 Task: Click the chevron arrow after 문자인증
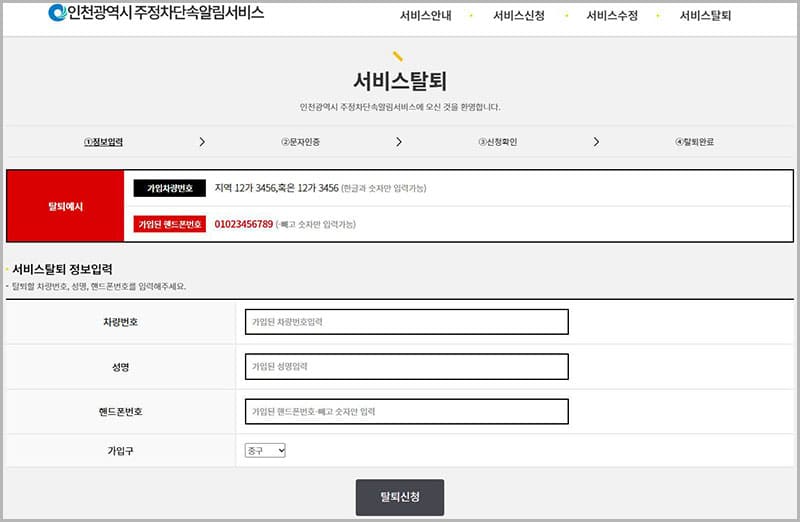399,142
